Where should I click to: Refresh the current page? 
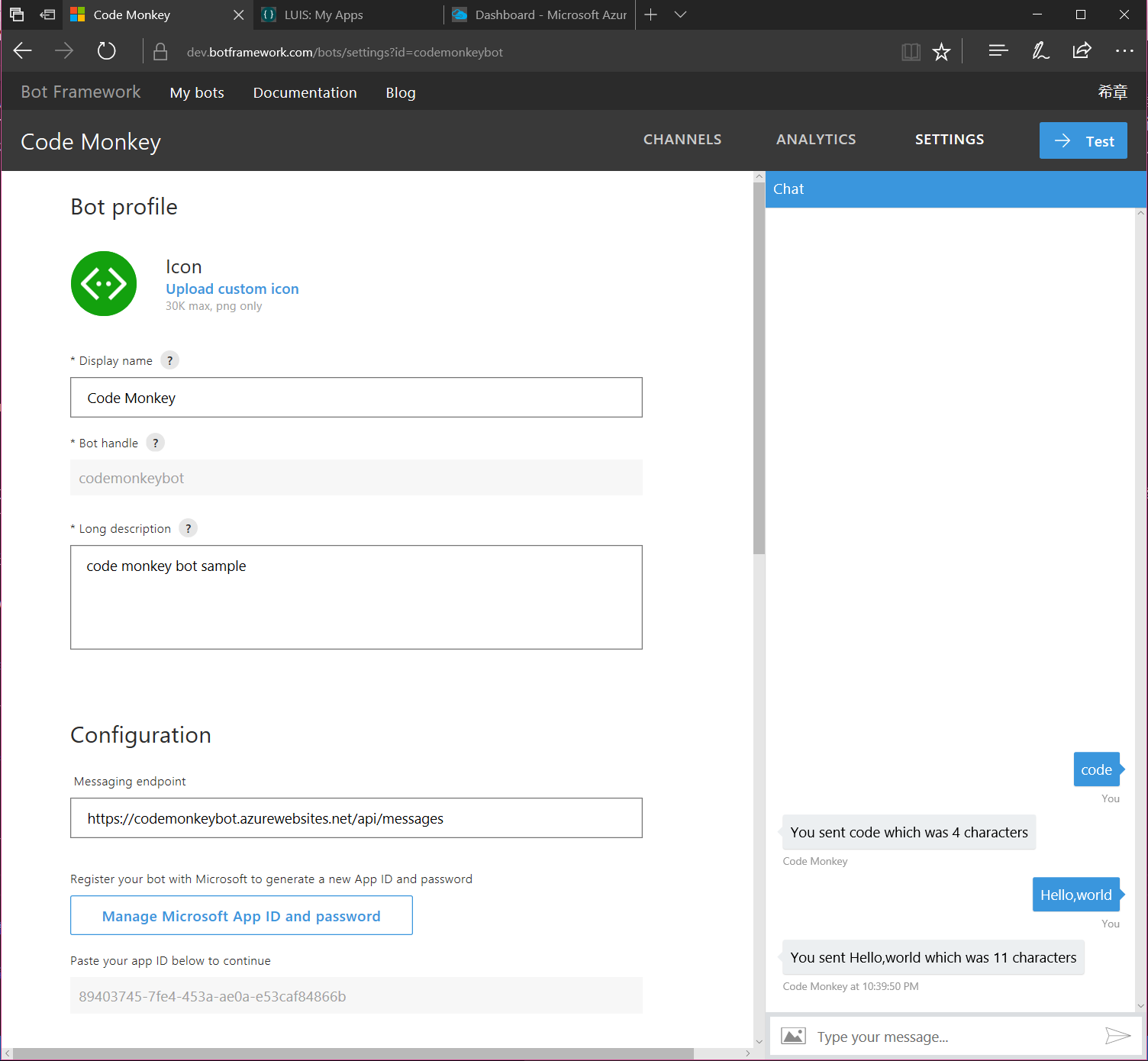(x=106, y=50)
